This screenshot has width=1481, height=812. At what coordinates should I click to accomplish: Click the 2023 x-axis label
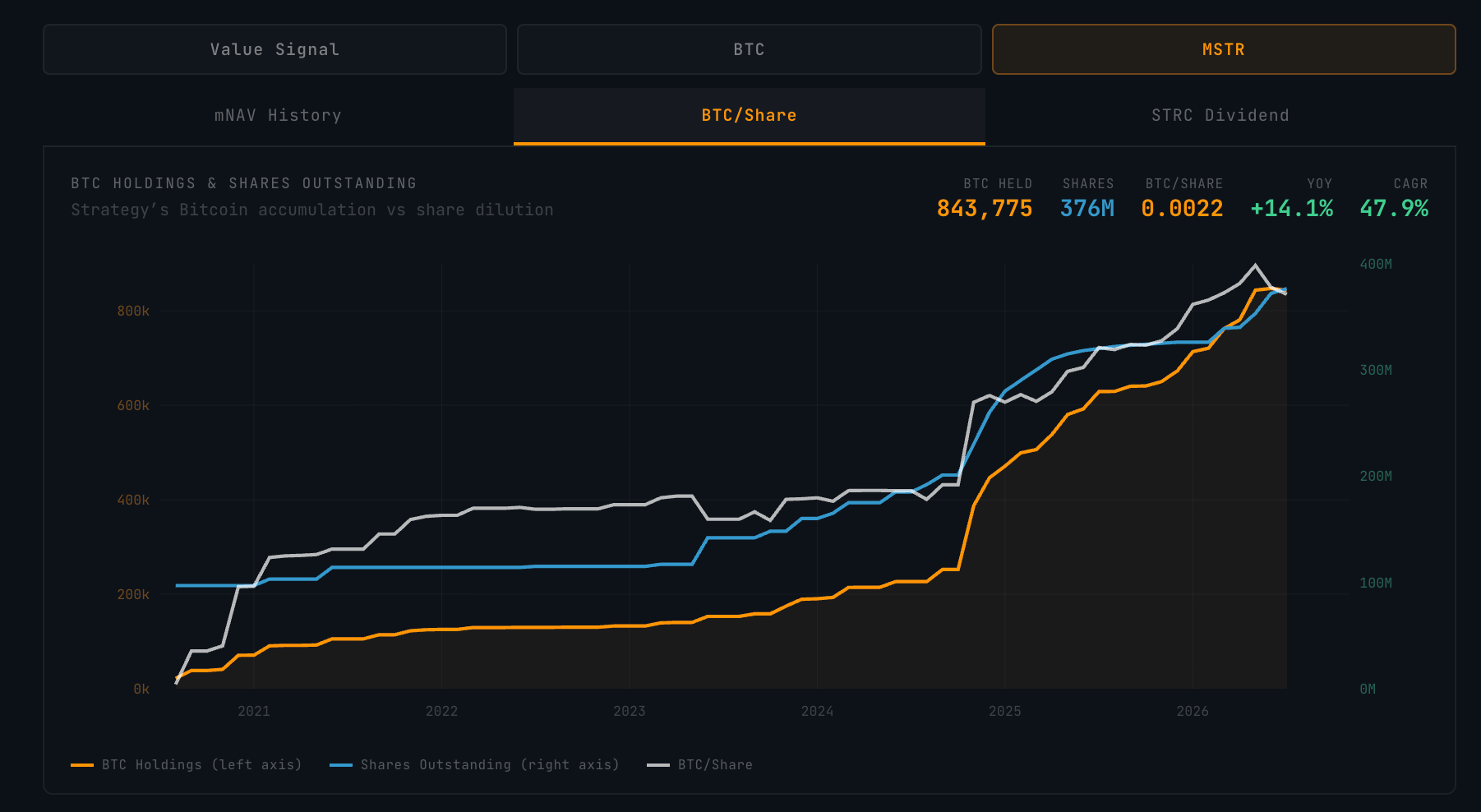click(x=630, y=711)
